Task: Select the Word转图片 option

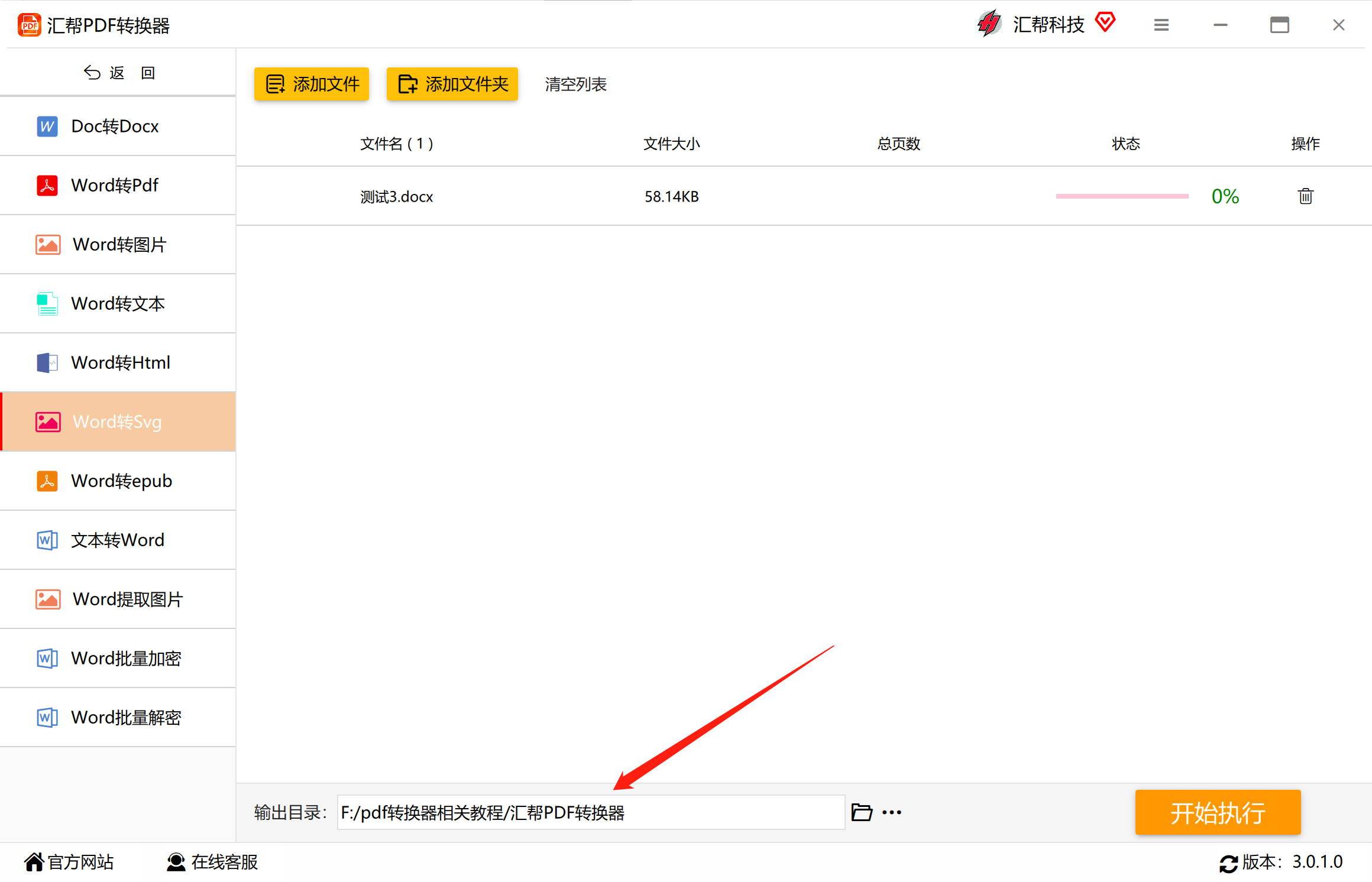Action: [118, 245]
